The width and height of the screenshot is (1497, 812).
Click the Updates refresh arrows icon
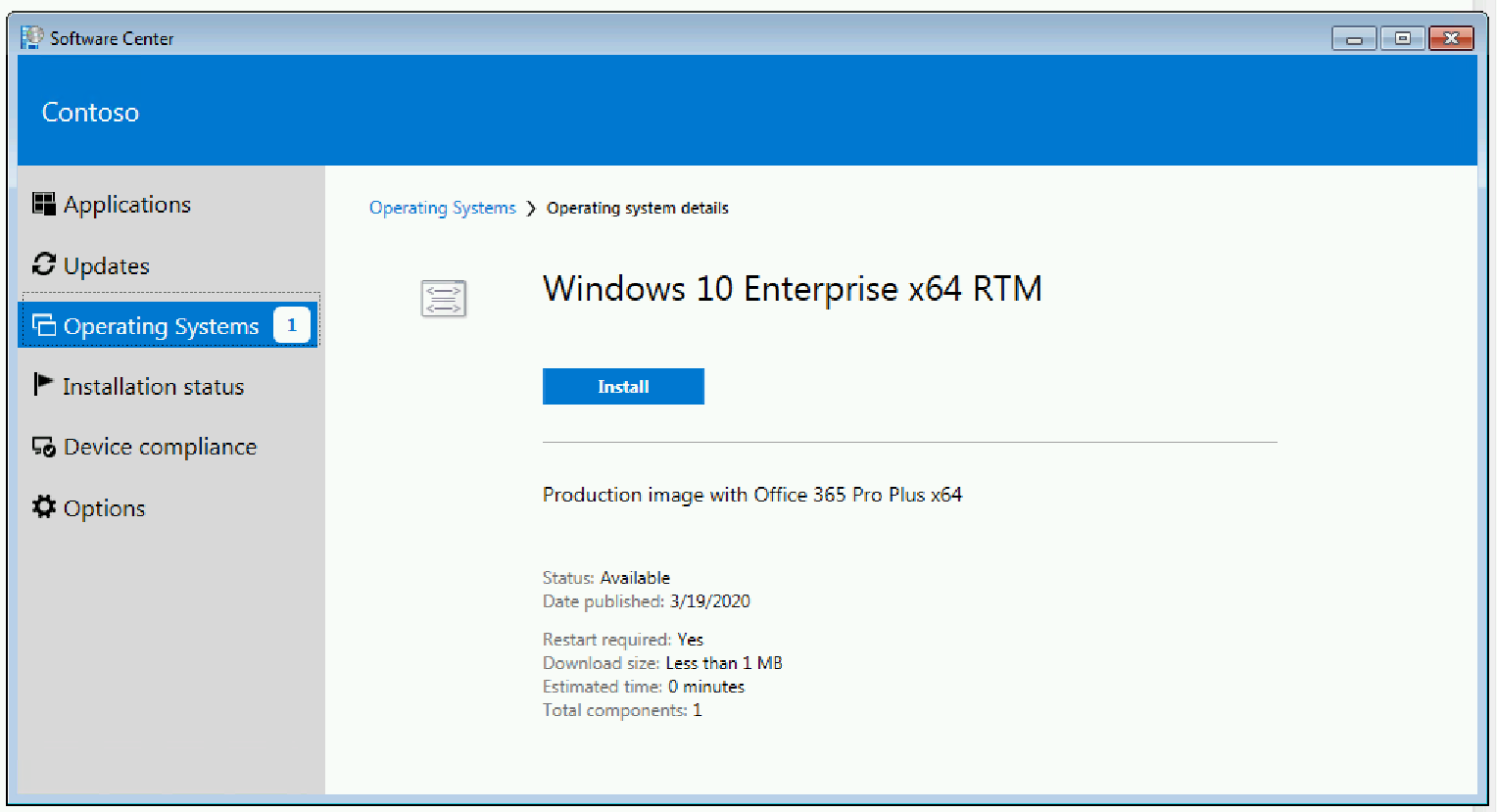click(x=44, y=264)
